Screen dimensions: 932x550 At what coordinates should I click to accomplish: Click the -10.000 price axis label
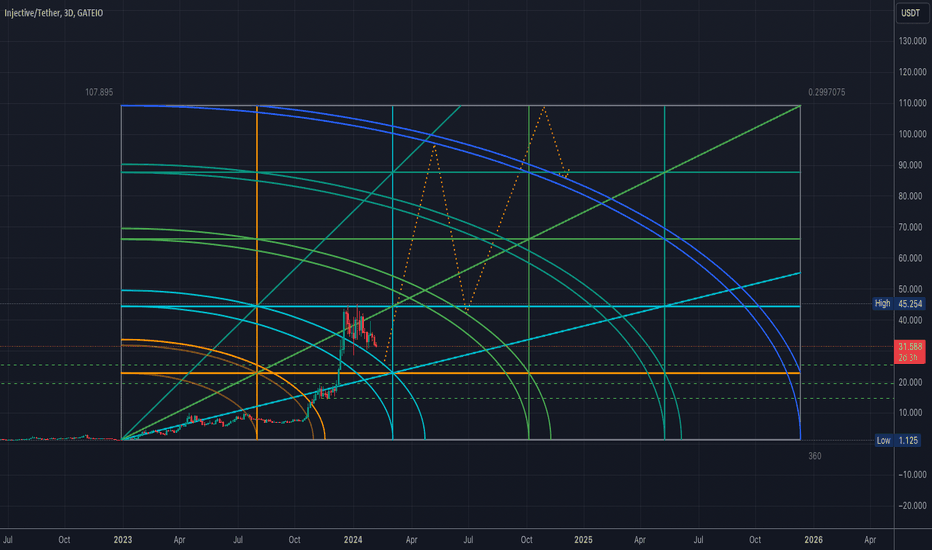[x=912, y=474]
